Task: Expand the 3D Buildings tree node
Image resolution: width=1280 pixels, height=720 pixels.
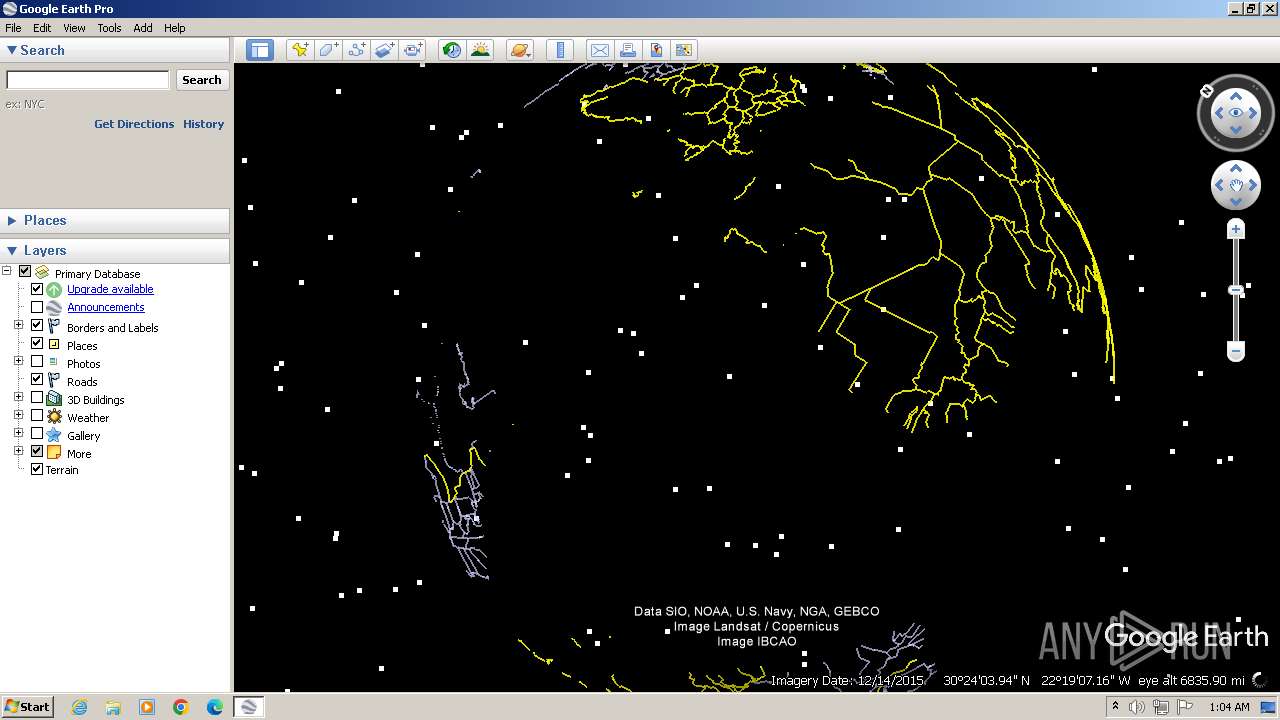Action: pyautogui.click(x=18, y=397)
